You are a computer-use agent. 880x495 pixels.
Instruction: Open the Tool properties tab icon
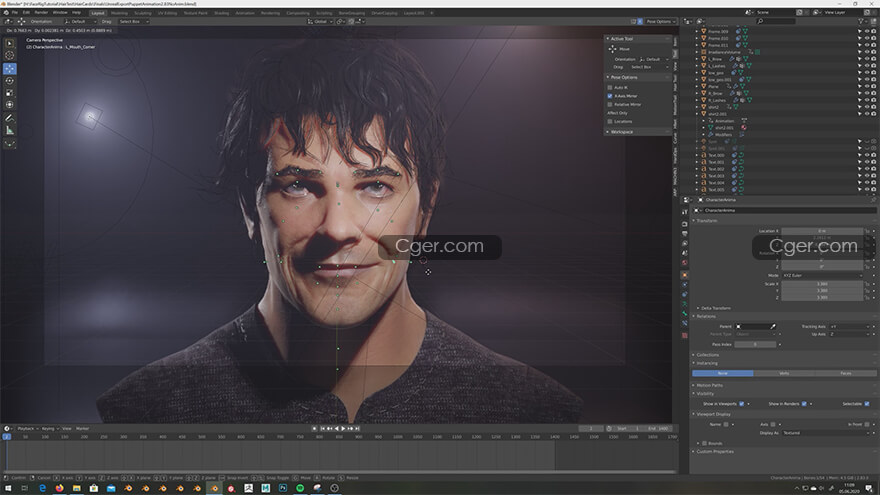tap(685, 212)
